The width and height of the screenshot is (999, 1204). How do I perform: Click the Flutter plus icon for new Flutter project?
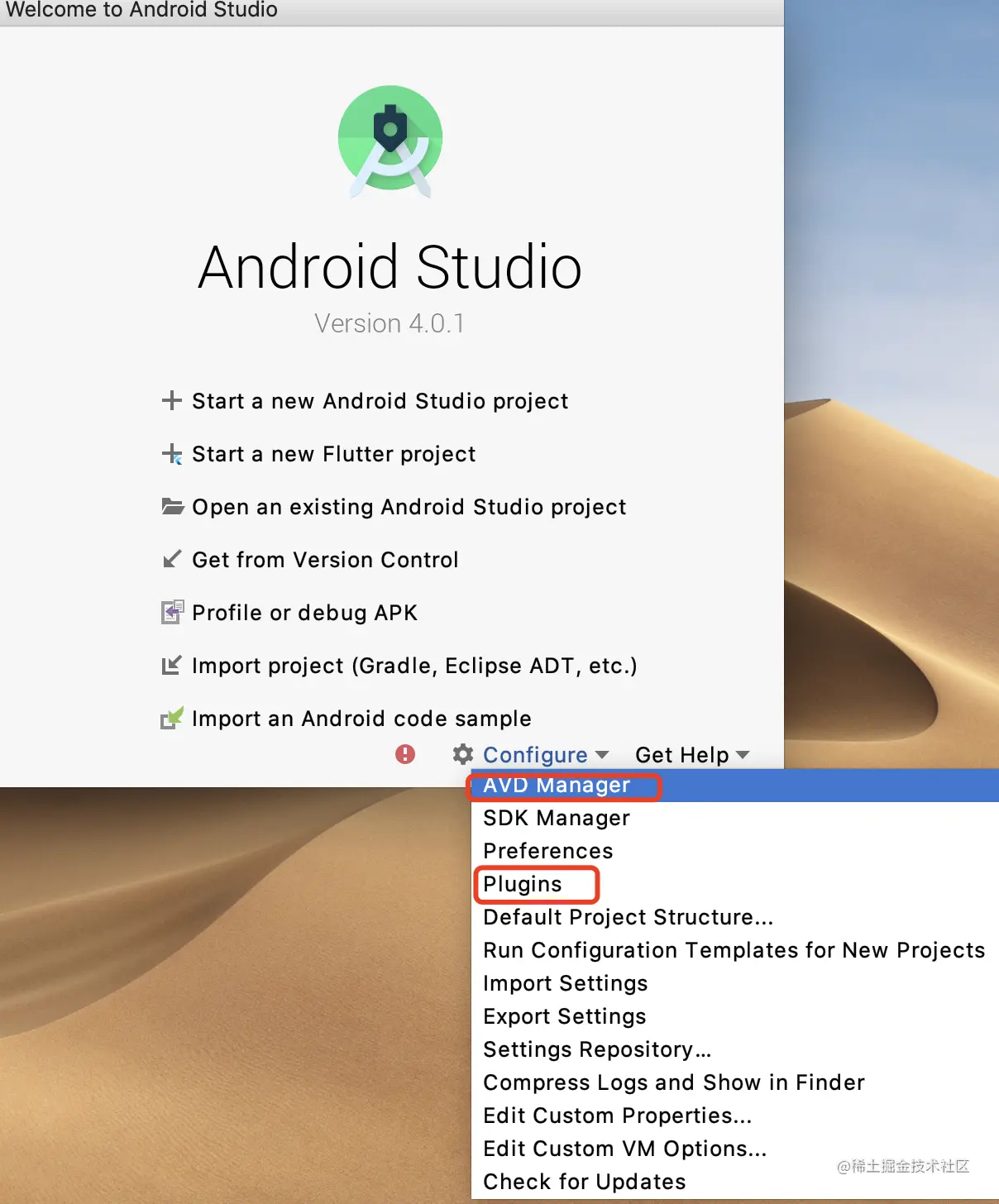(171, 454)
